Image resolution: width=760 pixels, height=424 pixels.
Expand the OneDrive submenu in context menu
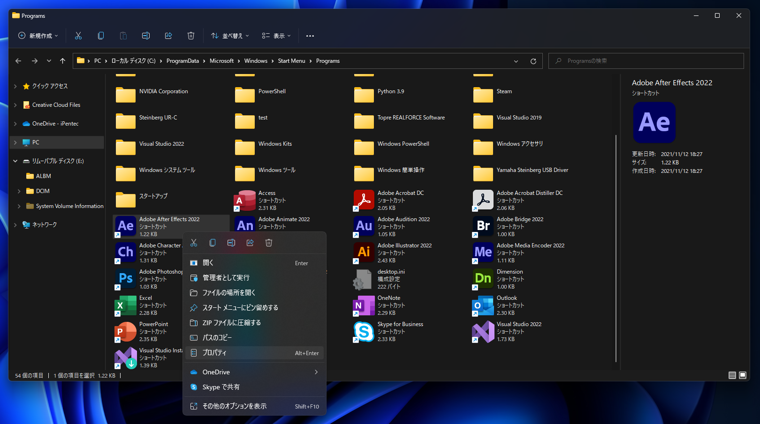[x=316, y=372]
